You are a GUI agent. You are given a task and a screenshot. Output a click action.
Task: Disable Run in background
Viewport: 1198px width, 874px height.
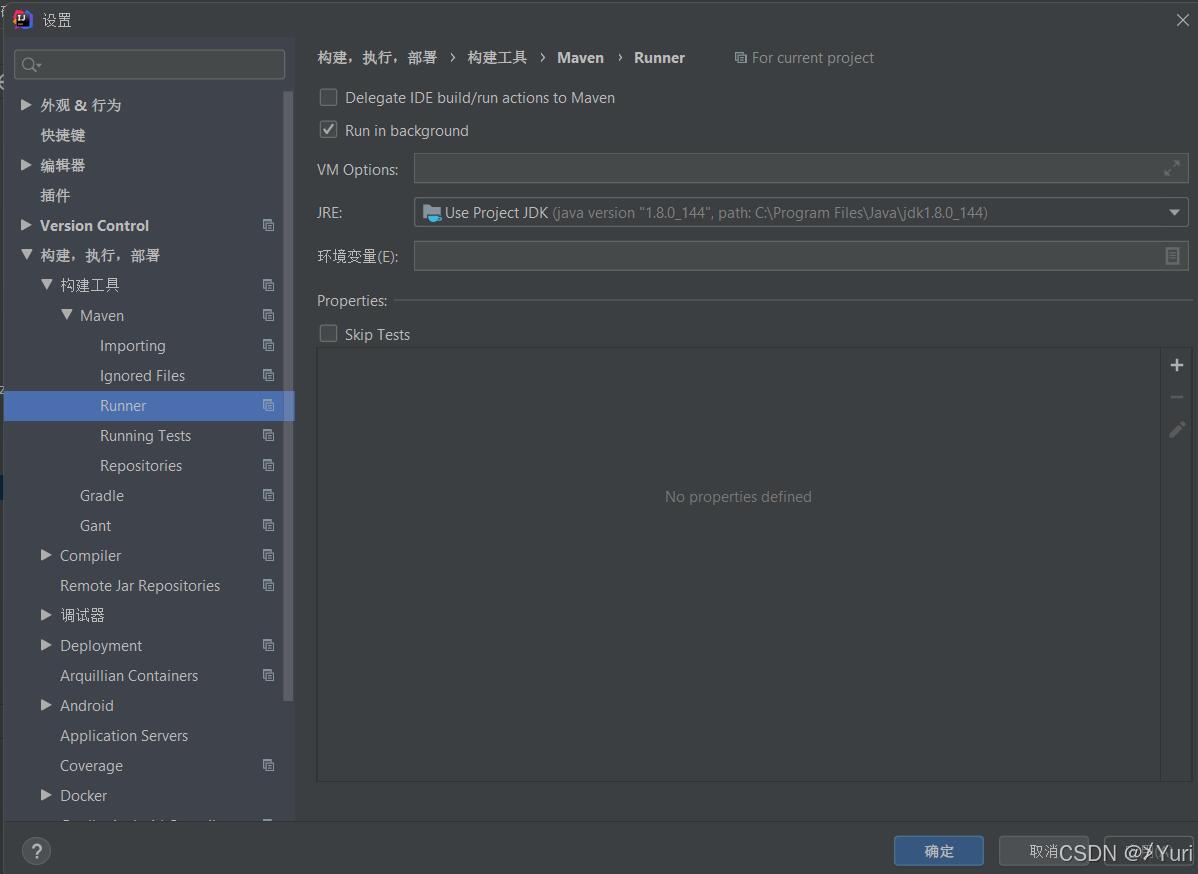[x=328, y=130]
